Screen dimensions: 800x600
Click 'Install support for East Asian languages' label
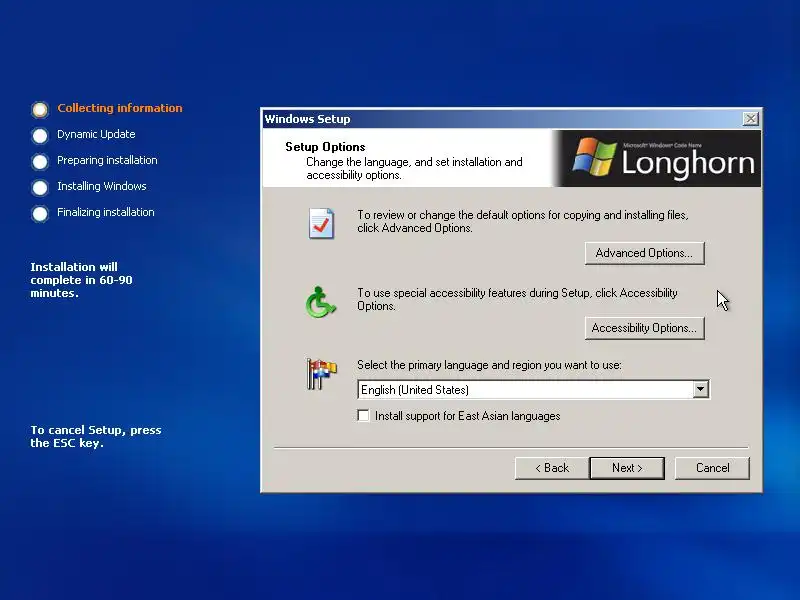tap(467, 416)
